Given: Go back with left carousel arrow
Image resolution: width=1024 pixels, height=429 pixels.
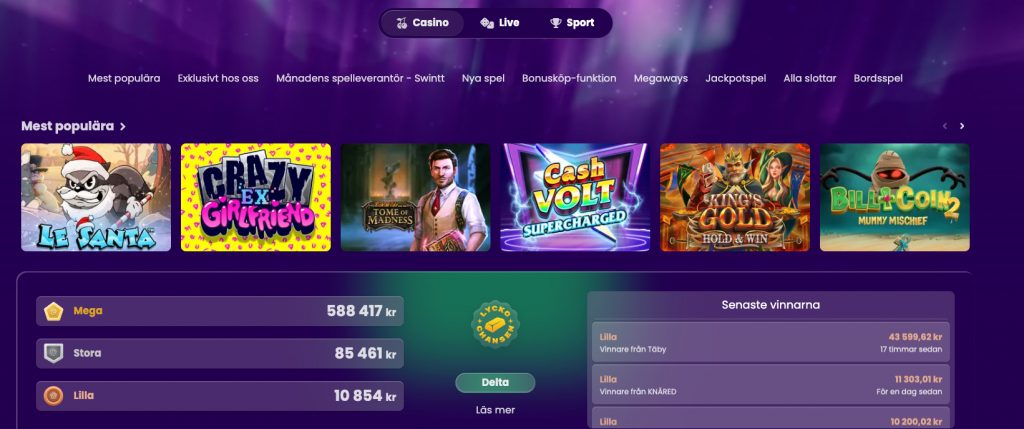Looking at the screenshot, I should pos(944,126).
